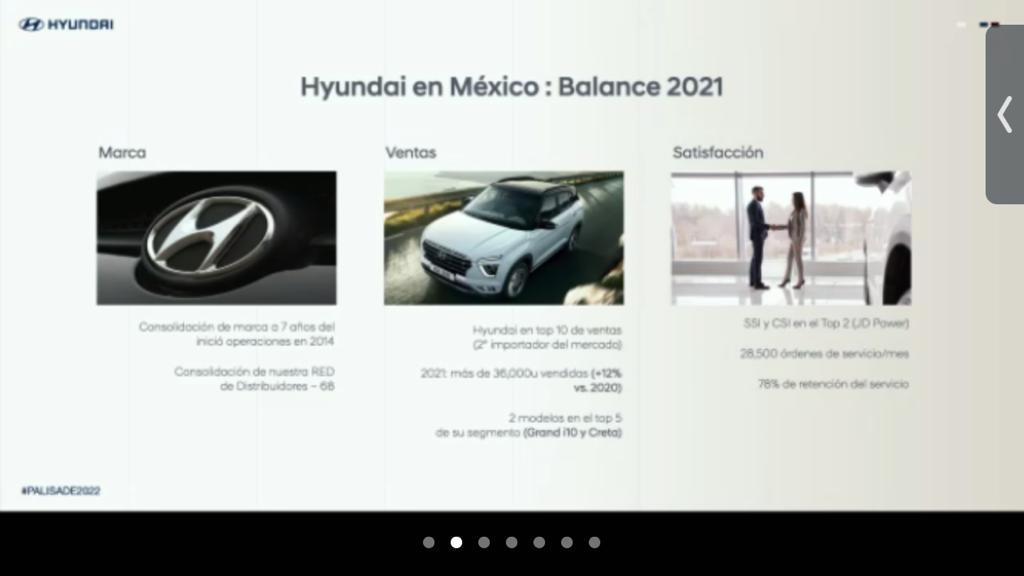Screen dimensions: 1024x576
Task: Click the Hyundai logo in the top-left corner
Action: pyautogui.click(x=65, y=24)
